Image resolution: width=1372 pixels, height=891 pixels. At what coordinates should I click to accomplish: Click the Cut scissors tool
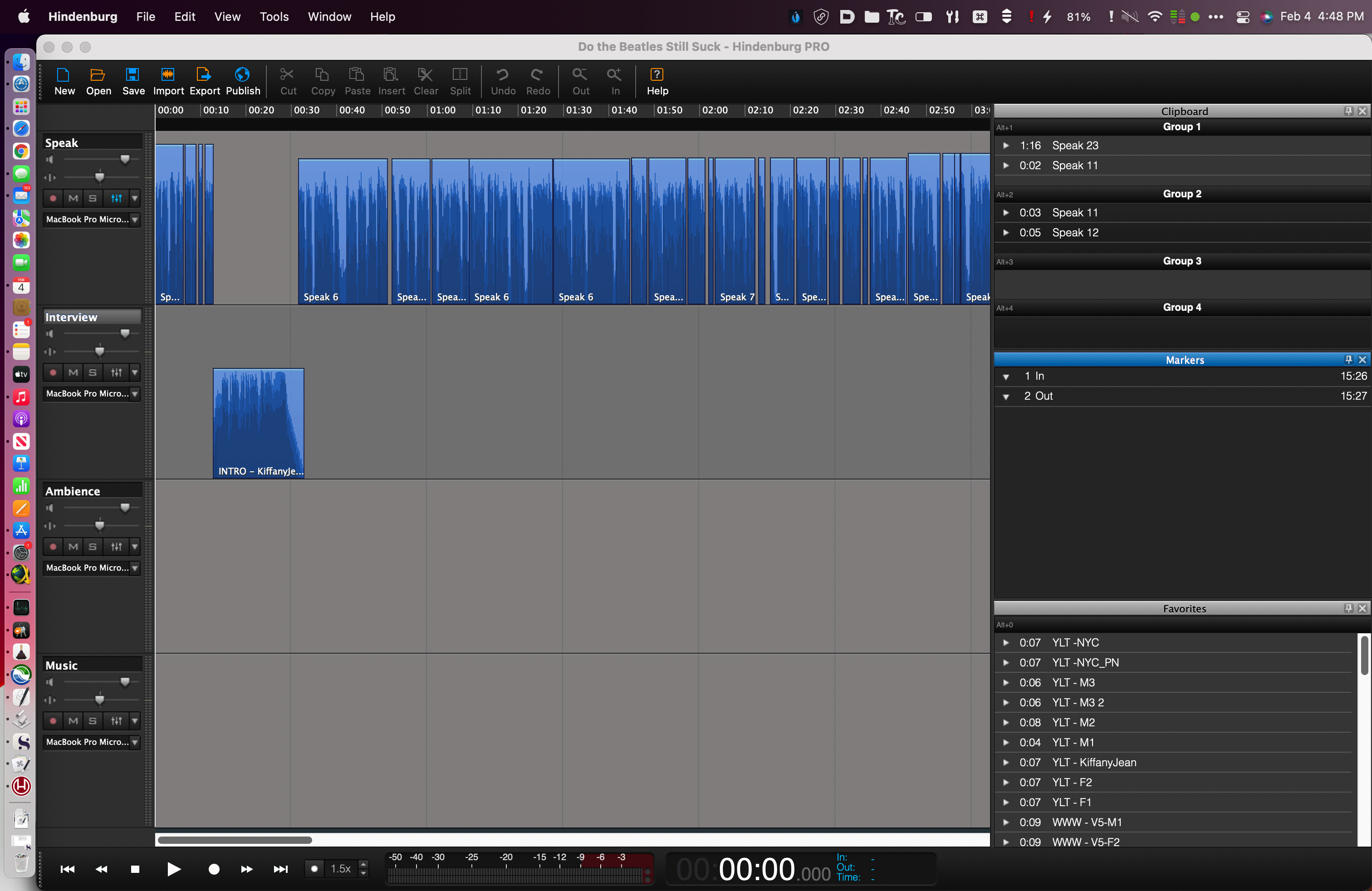(x=288, y=81)
